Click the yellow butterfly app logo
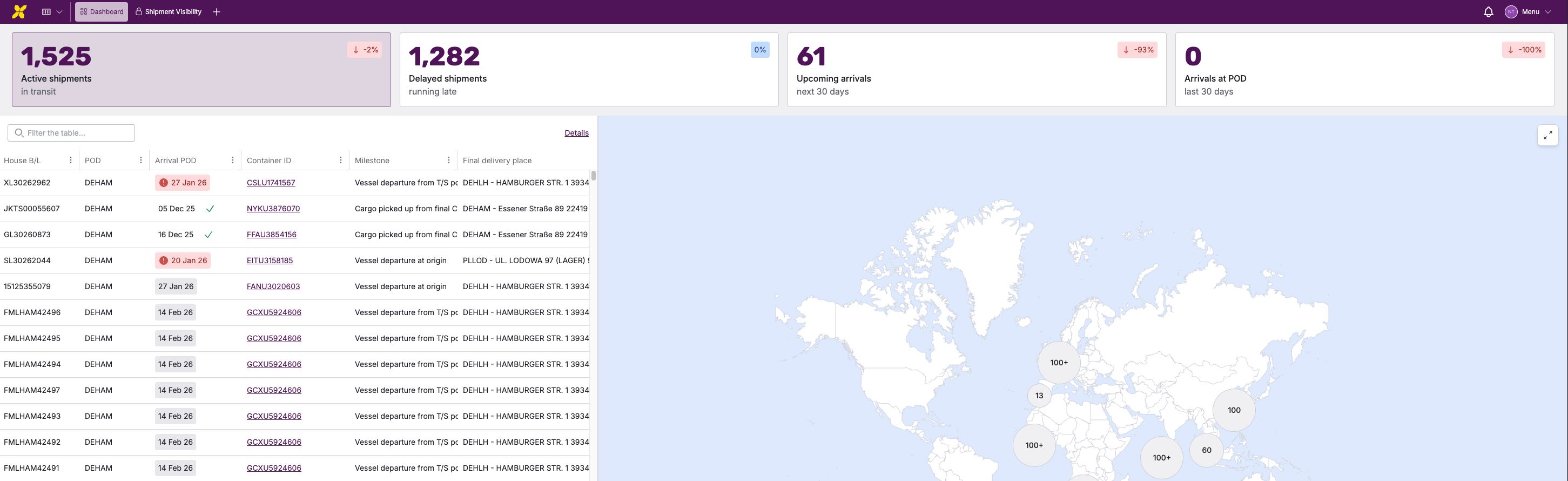 coord(19,11)
